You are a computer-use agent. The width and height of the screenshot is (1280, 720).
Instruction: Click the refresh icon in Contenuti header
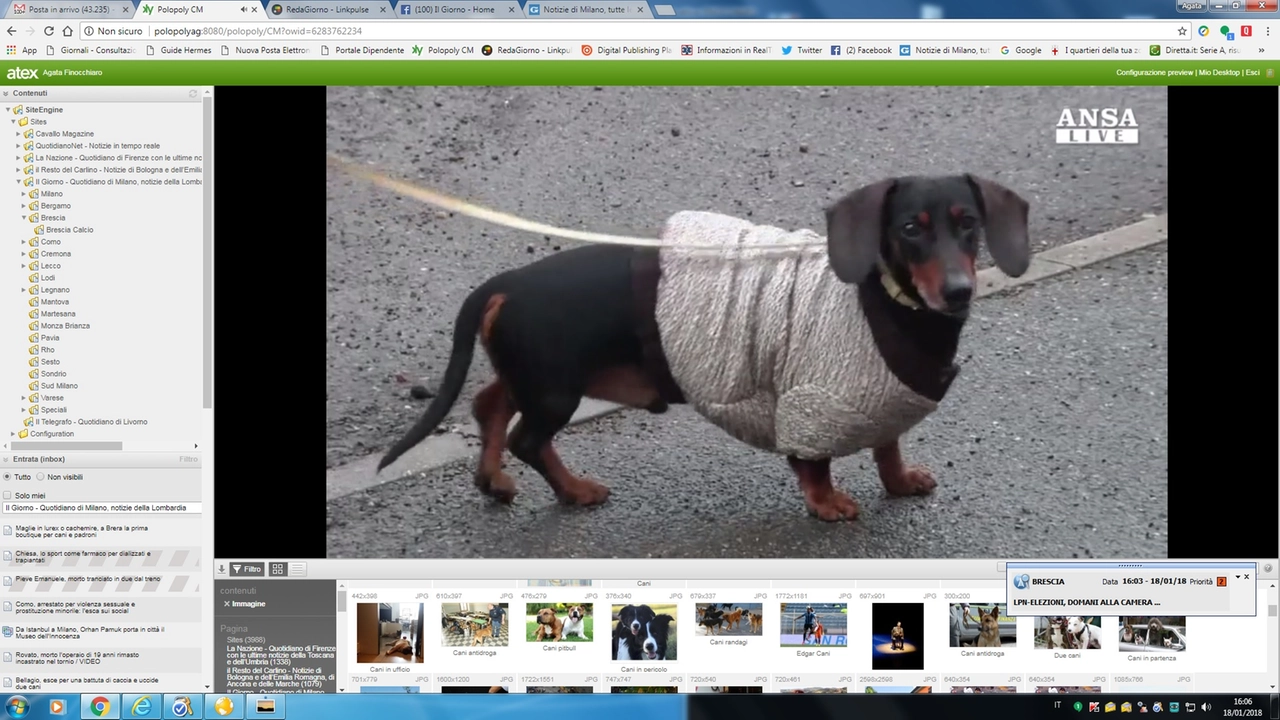pos(193,93)
